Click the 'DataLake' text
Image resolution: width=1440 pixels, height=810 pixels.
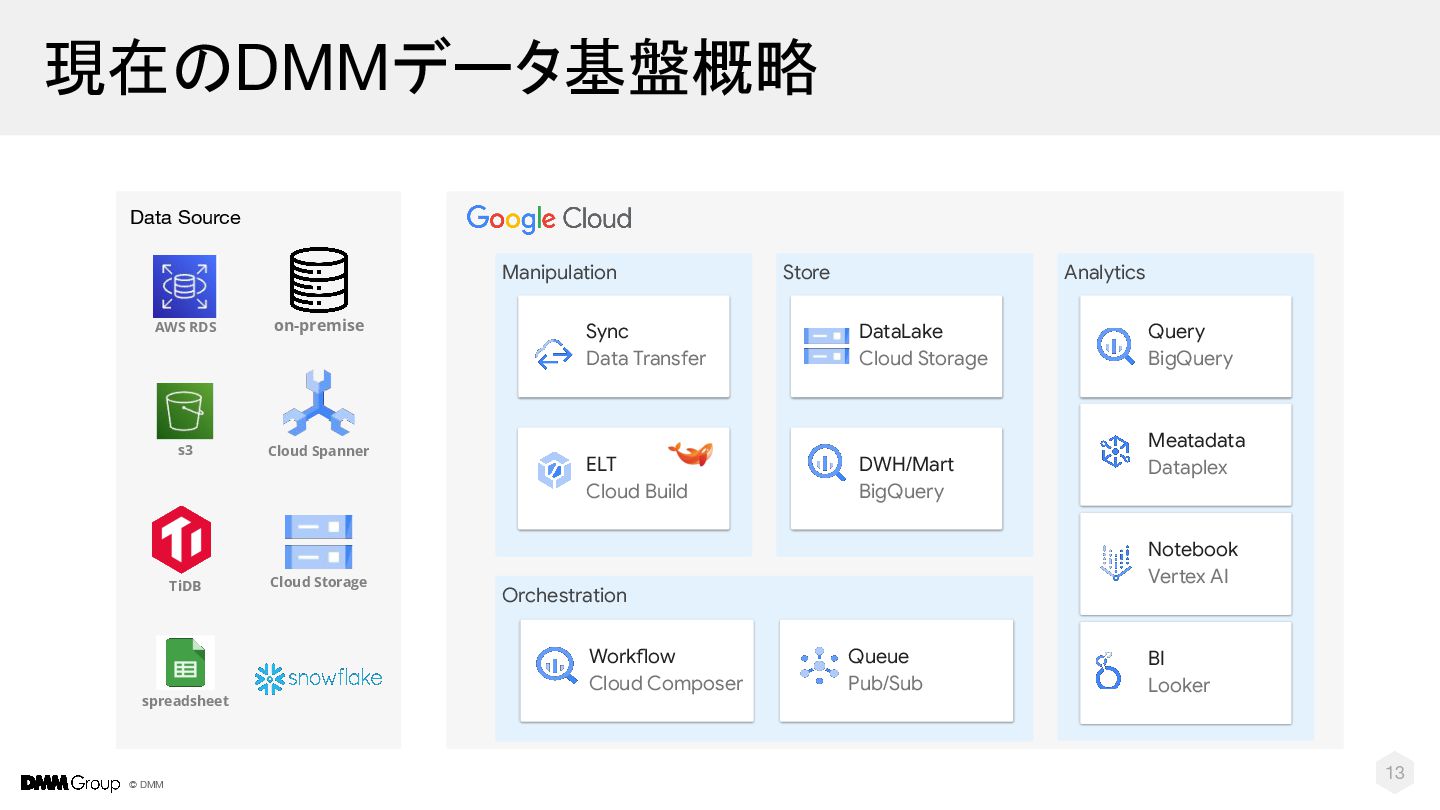[x=901, y=331]
